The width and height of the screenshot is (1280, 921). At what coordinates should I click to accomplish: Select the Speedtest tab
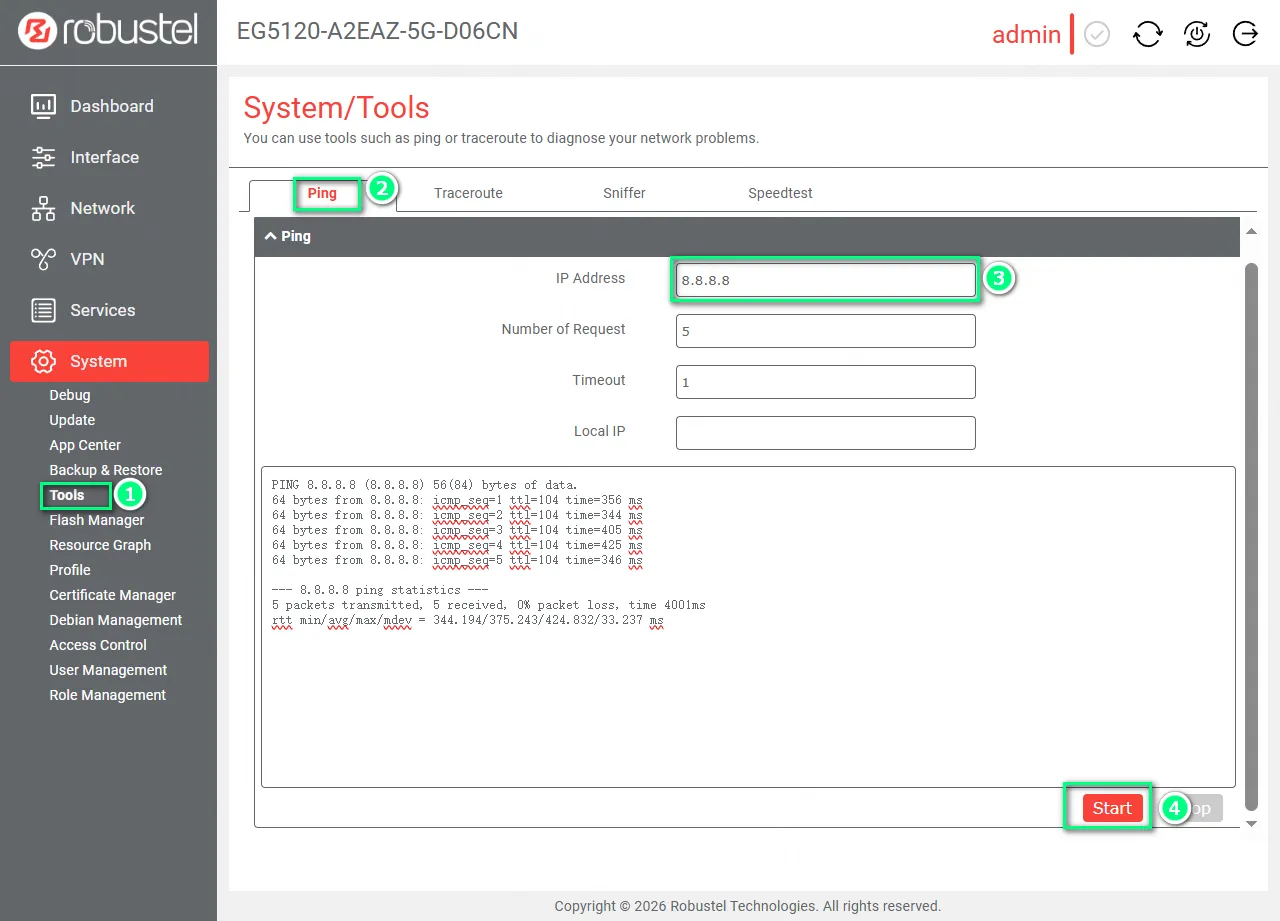tap(780, 193)
